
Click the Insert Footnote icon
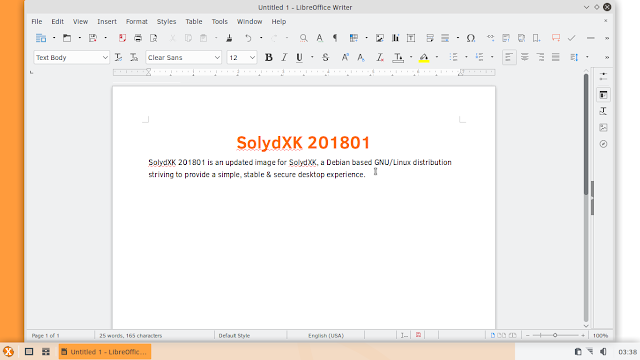(506, 38)
